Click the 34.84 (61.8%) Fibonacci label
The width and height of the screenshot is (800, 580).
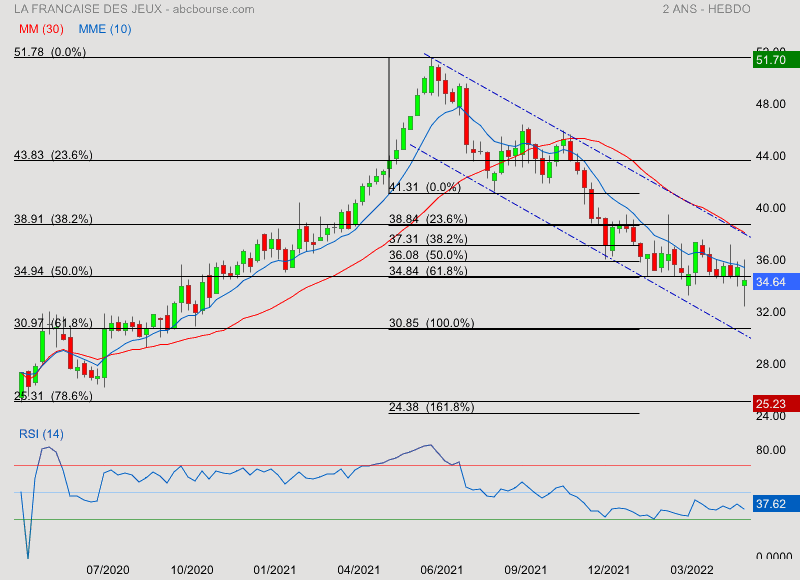[428, 271]
